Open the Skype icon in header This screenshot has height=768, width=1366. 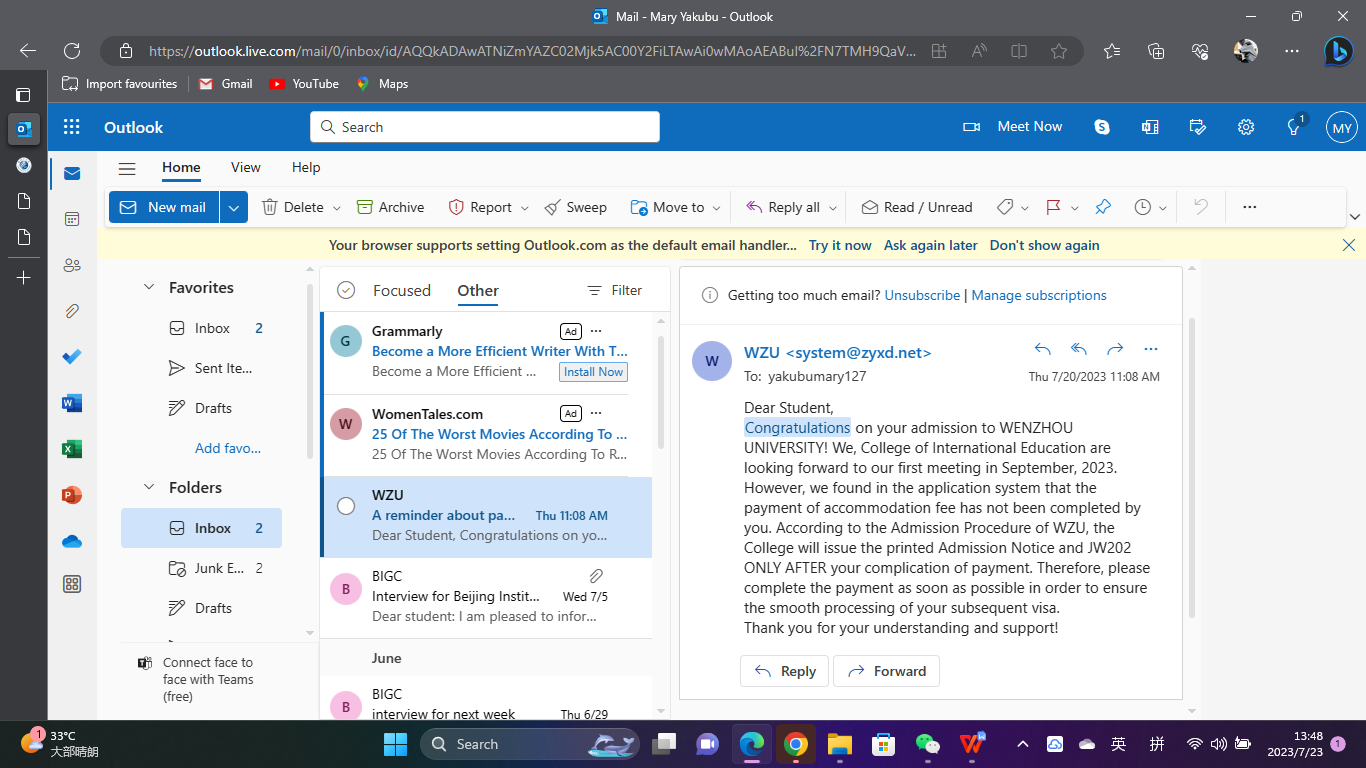pos(1102,127)
